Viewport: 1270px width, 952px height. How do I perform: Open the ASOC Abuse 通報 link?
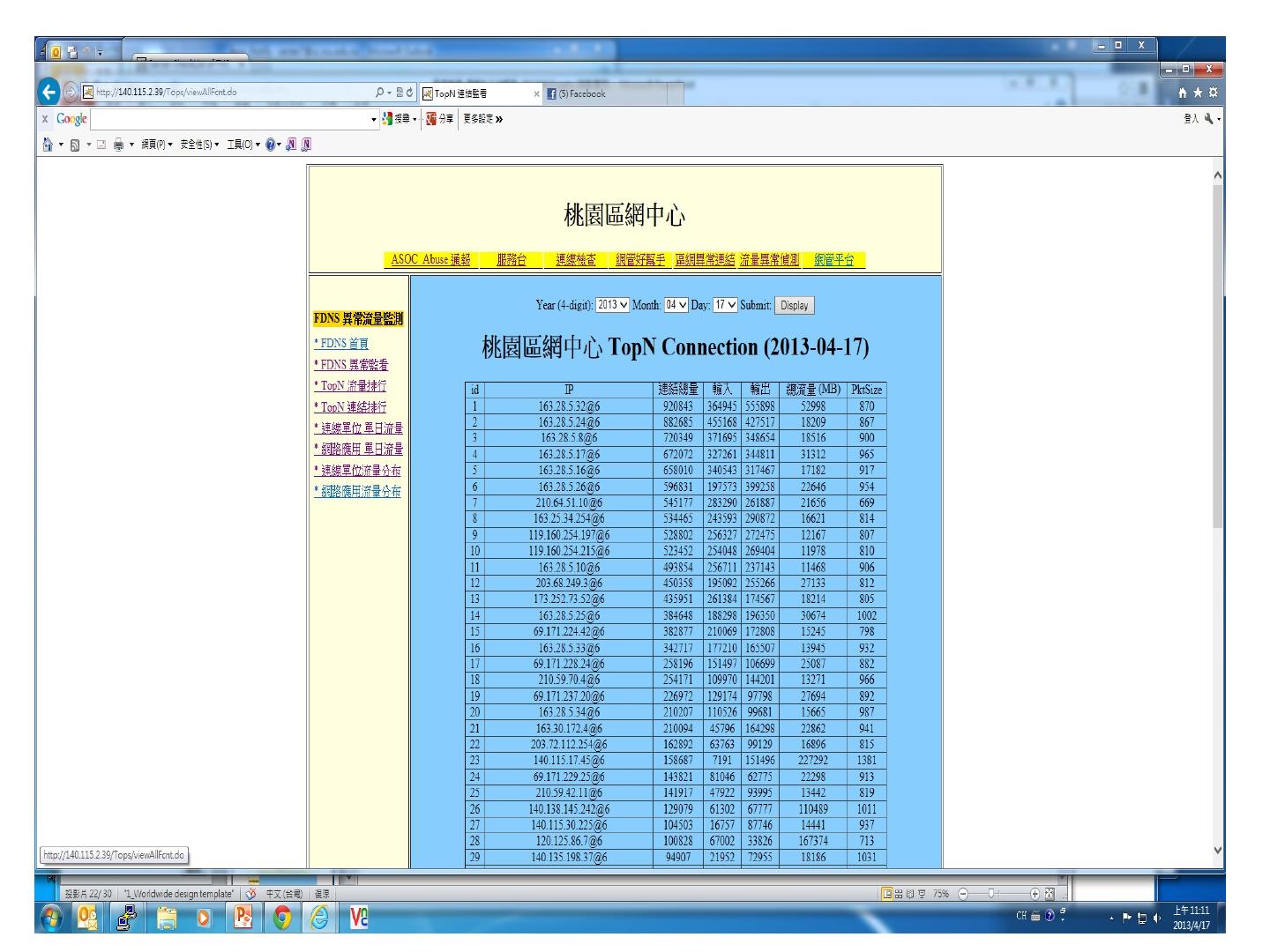pyautogui.click(x=430, y=260)
